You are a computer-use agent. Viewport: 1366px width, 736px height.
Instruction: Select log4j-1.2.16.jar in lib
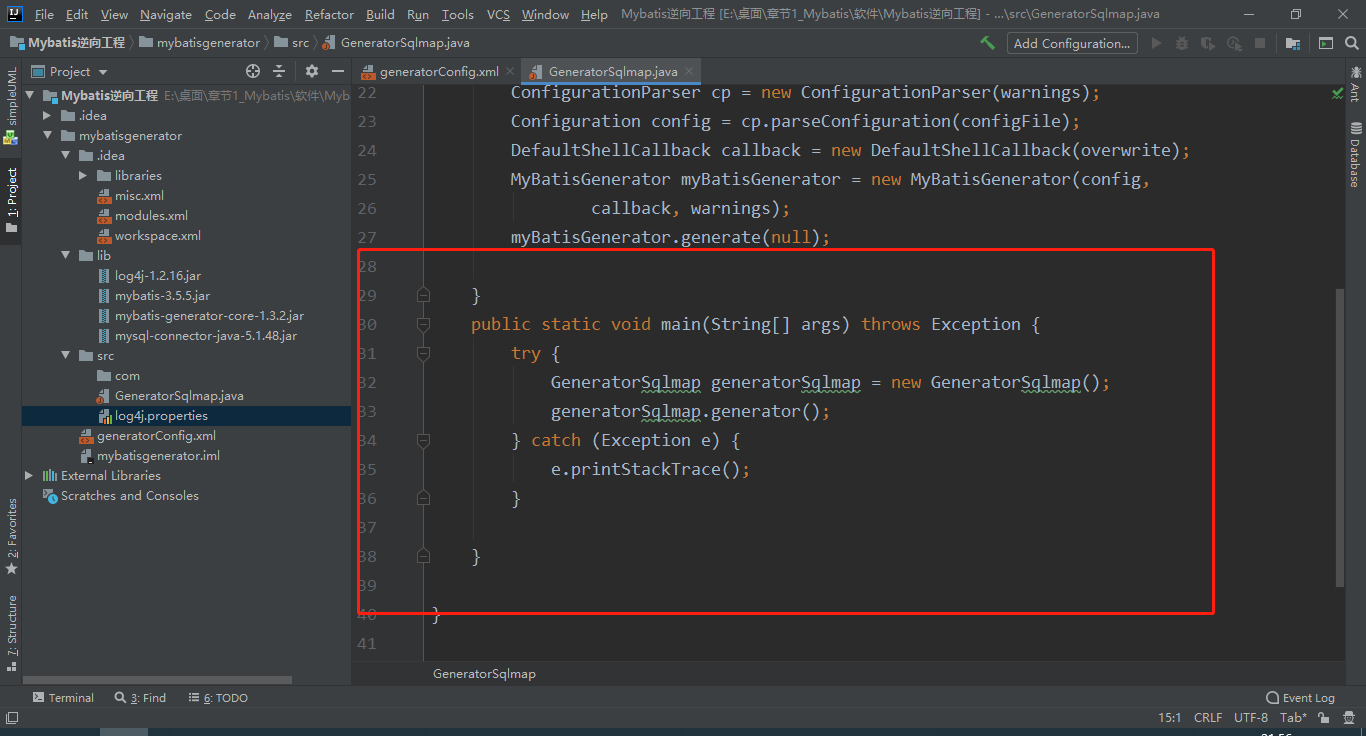click(x=158, y=276)
